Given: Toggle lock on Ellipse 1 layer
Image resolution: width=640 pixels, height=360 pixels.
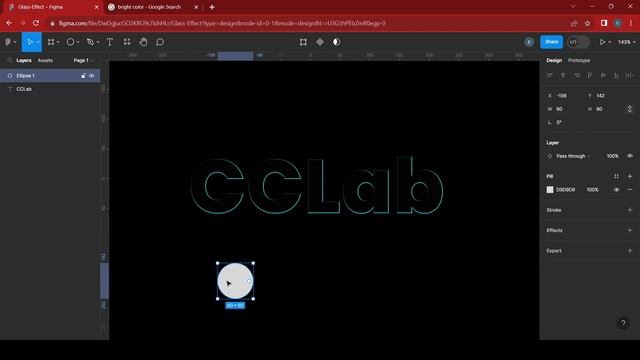Looking at the screenshot, I should (x=83, y=76).
